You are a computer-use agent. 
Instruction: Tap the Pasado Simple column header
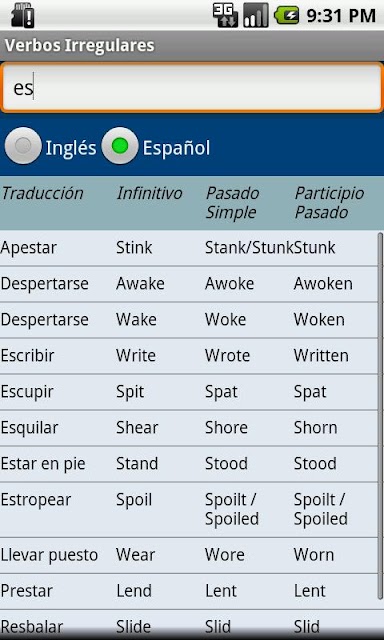[x=232, y=202]
